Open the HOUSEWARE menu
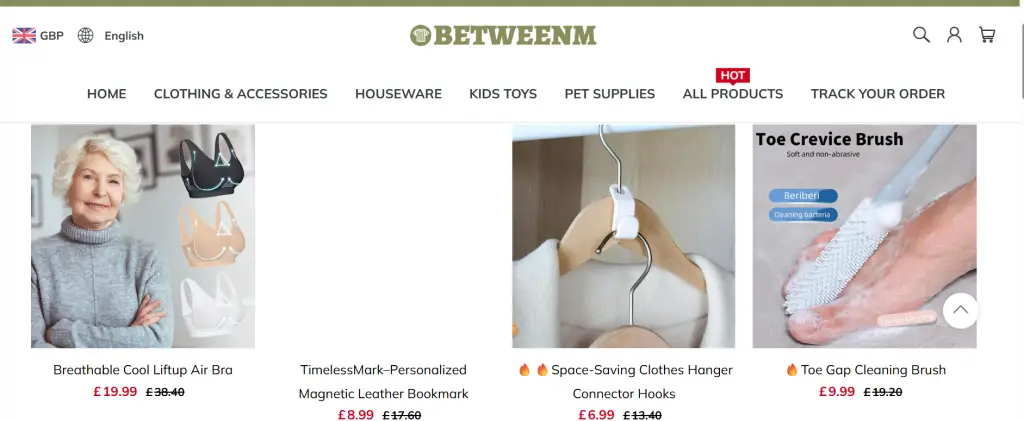 (x=398, y=94)
